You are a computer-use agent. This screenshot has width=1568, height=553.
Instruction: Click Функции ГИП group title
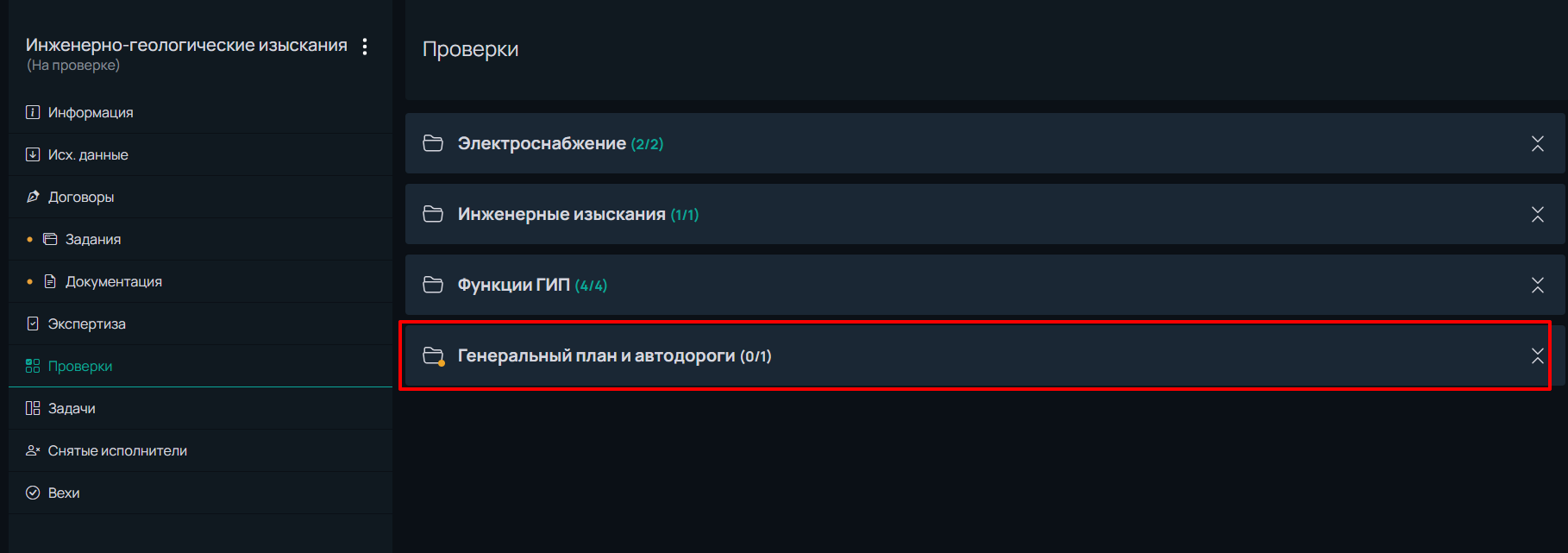point(513,285)
